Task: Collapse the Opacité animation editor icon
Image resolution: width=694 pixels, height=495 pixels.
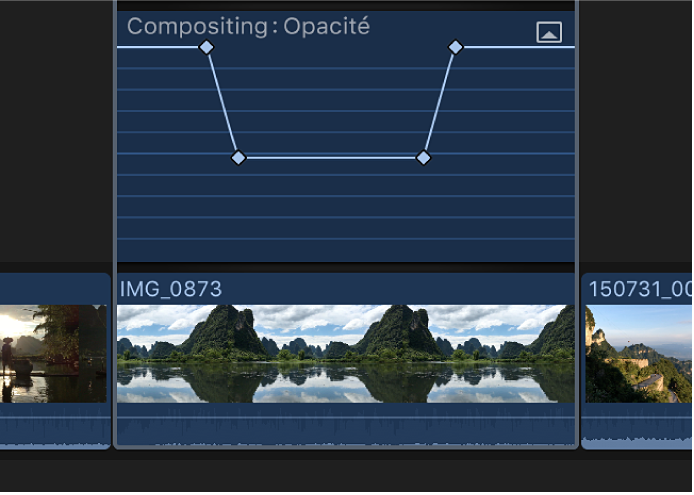Action: tap(549, 33)
